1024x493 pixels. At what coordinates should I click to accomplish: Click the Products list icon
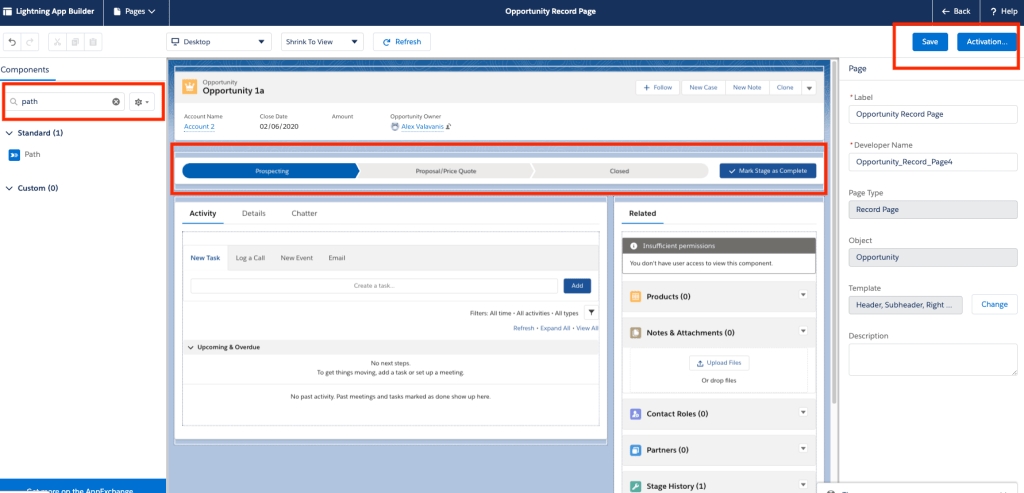coord(636,297)
